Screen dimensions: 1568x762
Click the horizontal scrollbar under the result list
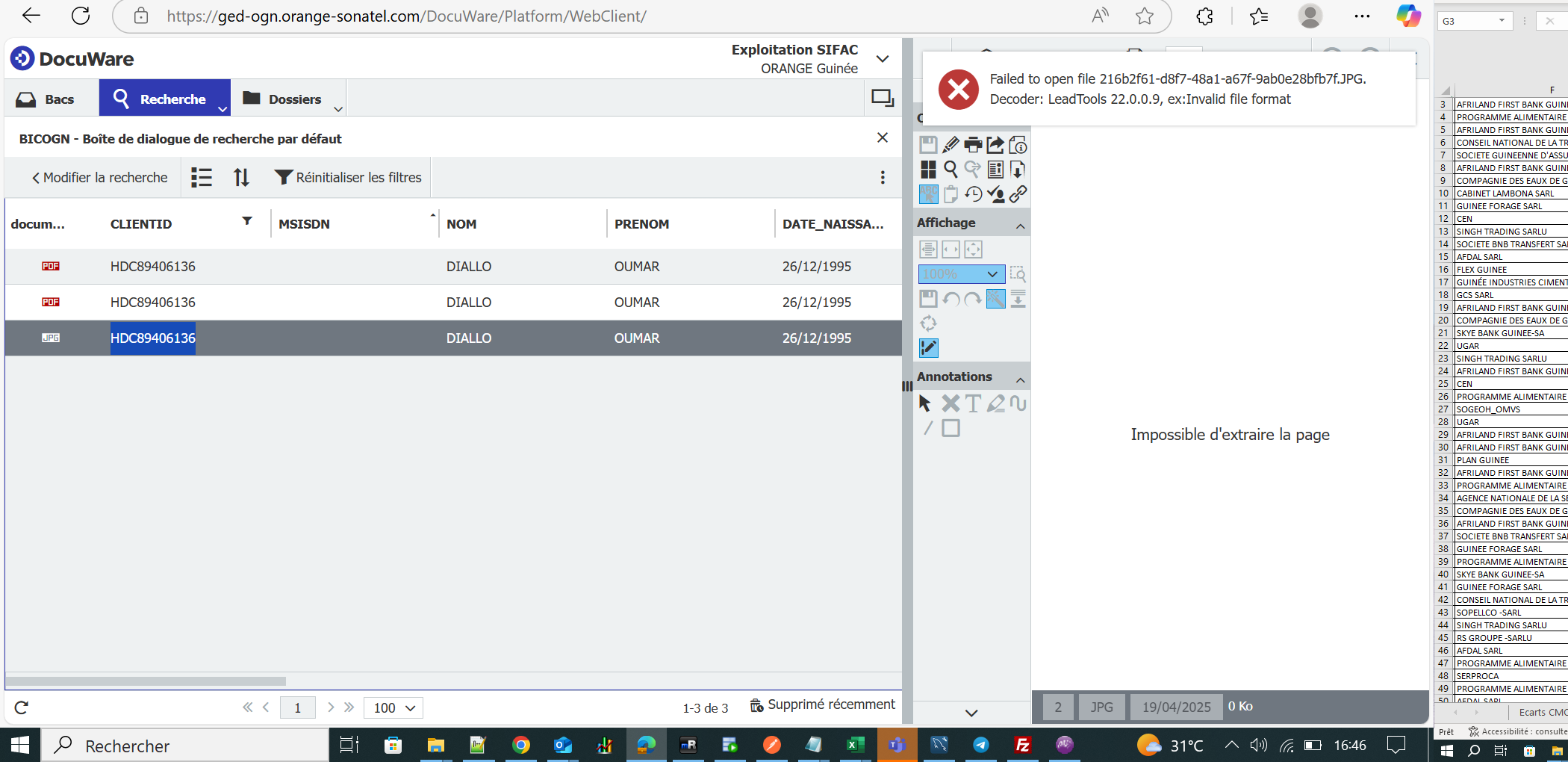point(146,681)
